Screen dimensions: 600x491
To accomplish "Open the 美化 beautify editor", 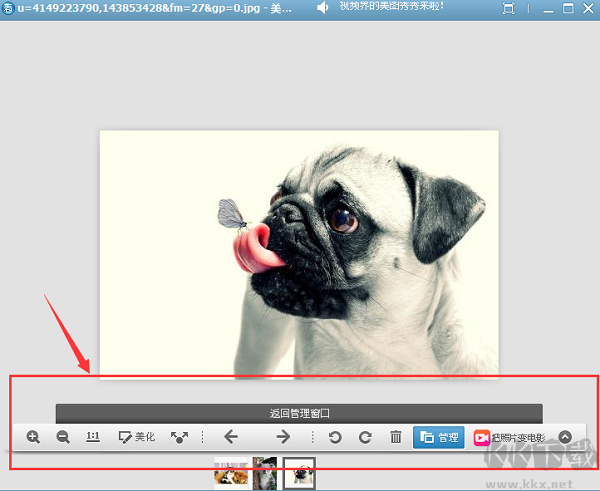I will pyautogui.click(x=136, y=437).
